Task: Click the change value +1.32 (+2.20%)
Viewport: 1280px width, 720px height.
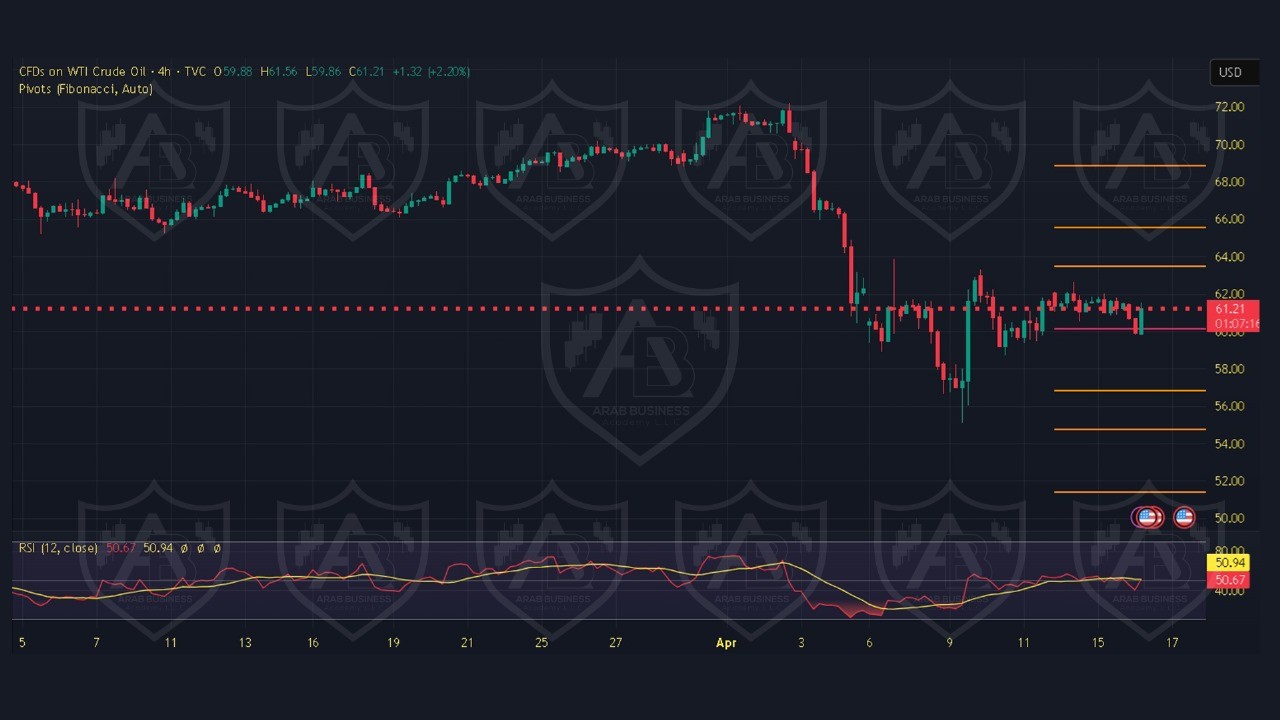Action: pyautogui.click(x=431, y=72)
